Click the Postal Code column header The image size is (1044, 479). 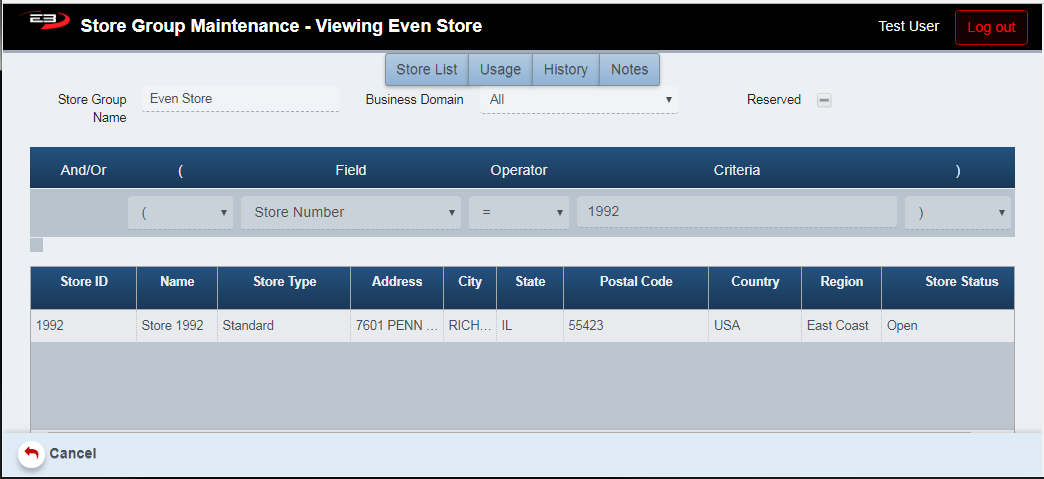(635, 282)
